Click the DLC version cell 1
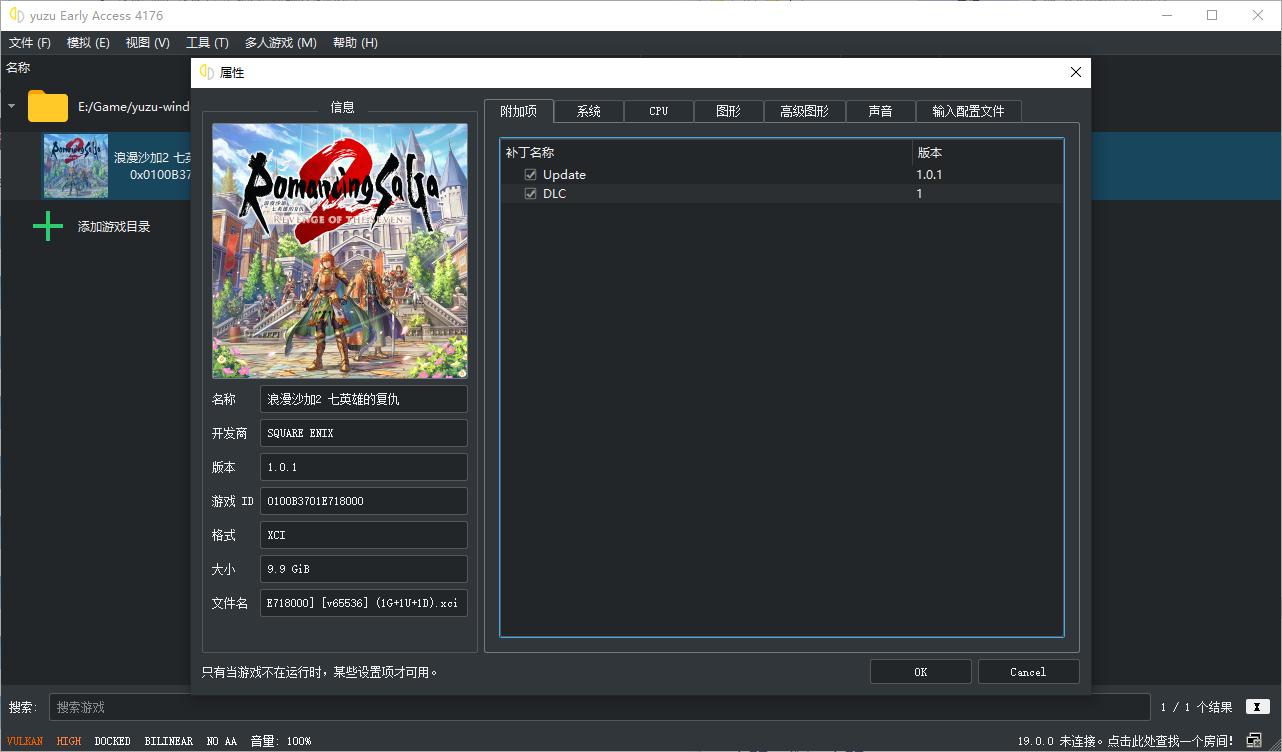 point(920,194)
